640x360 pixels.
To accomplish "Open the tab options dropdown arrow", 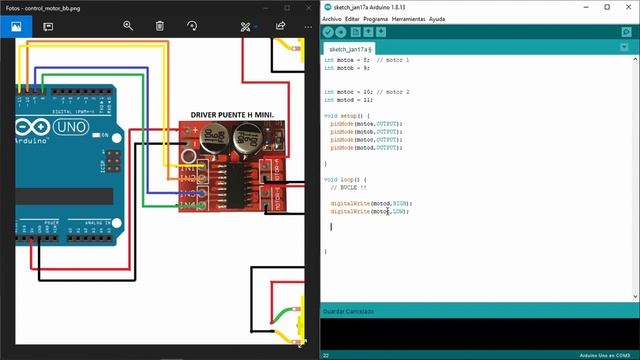I will pos(624,48).
